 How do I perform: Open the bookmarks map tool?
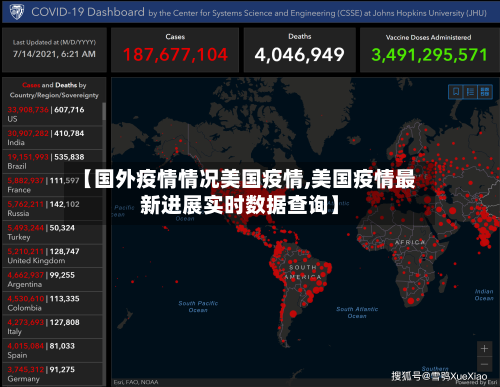pos(456,92)
